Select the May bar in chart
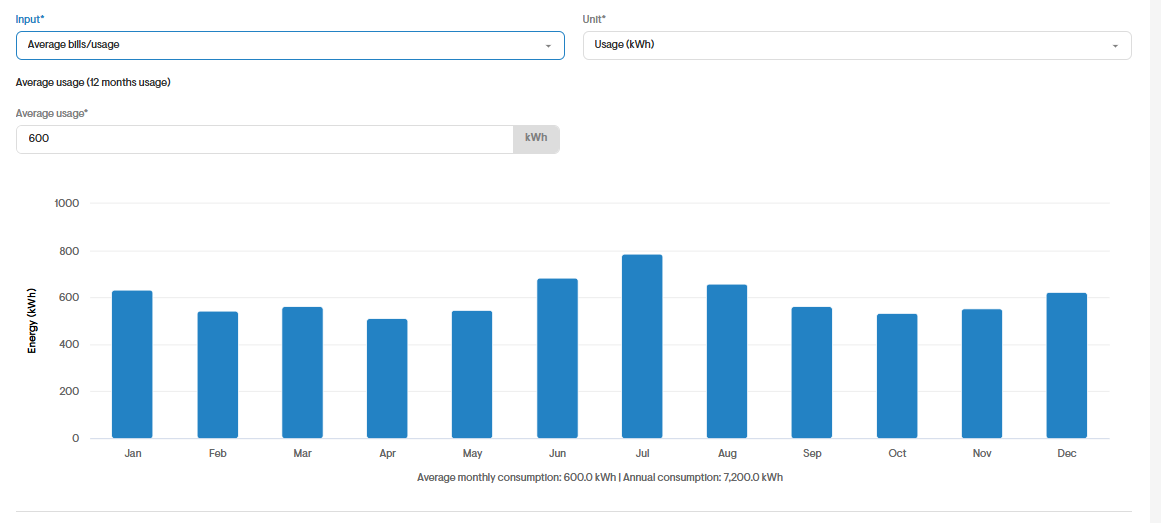This screenshot has width=1161, height=523. (472, 374)
